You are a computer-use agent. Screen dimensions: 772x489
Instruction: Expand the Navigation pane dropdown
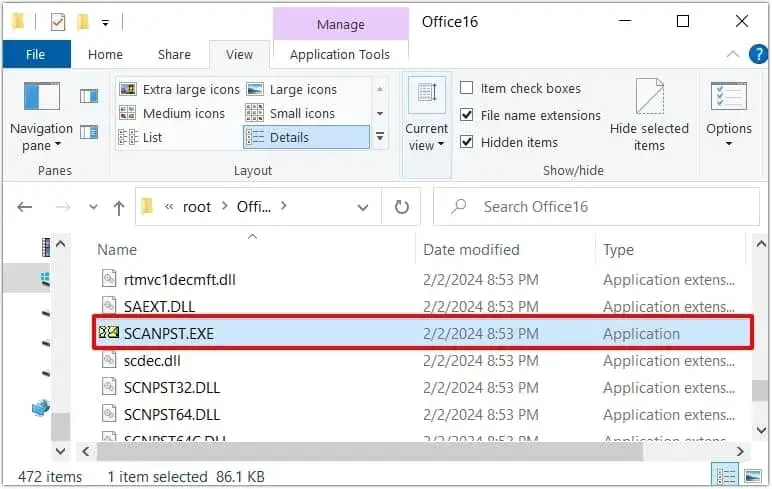click(x=41, y=137)
